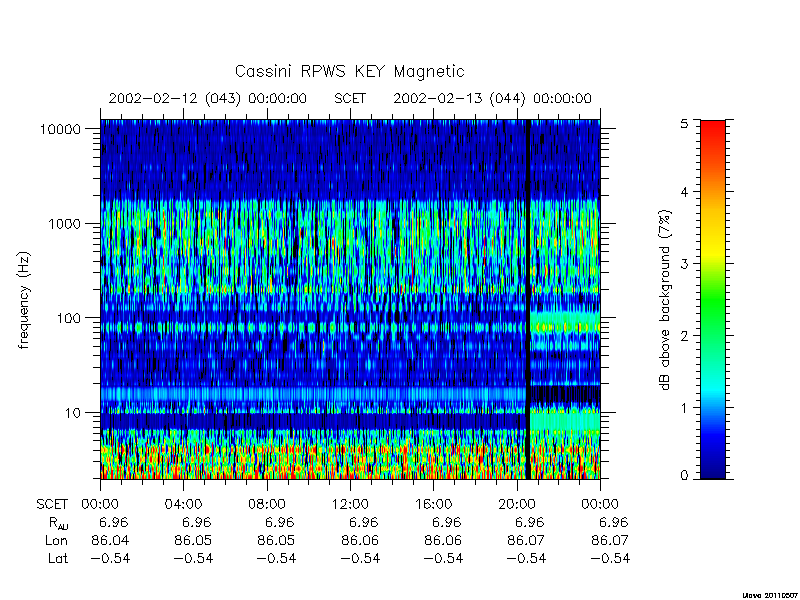Click the light-blue horizontal band above 10 Hz

pos(313,393)
